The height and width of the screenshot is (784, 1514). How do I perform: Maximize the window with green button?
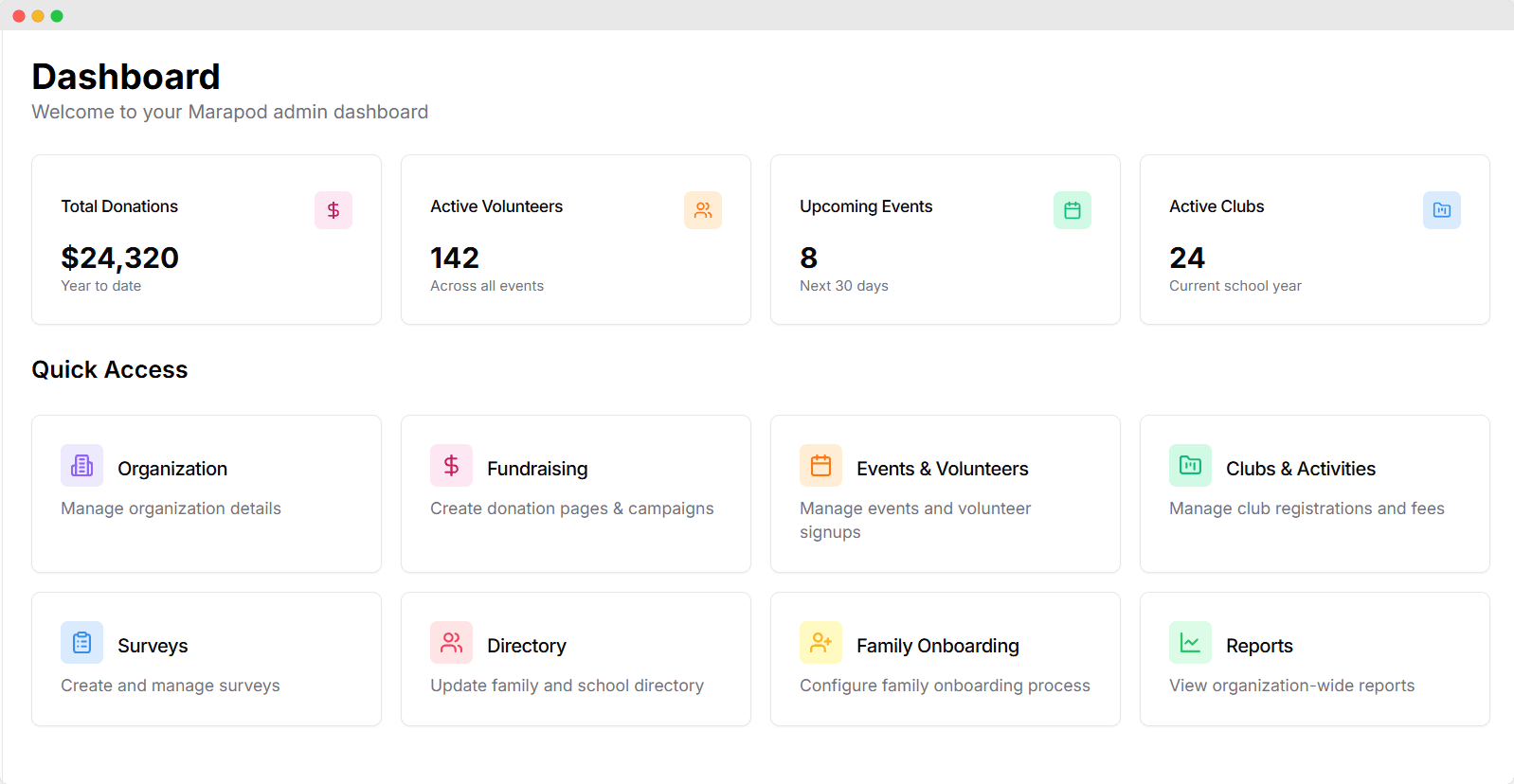coord(57,16)
